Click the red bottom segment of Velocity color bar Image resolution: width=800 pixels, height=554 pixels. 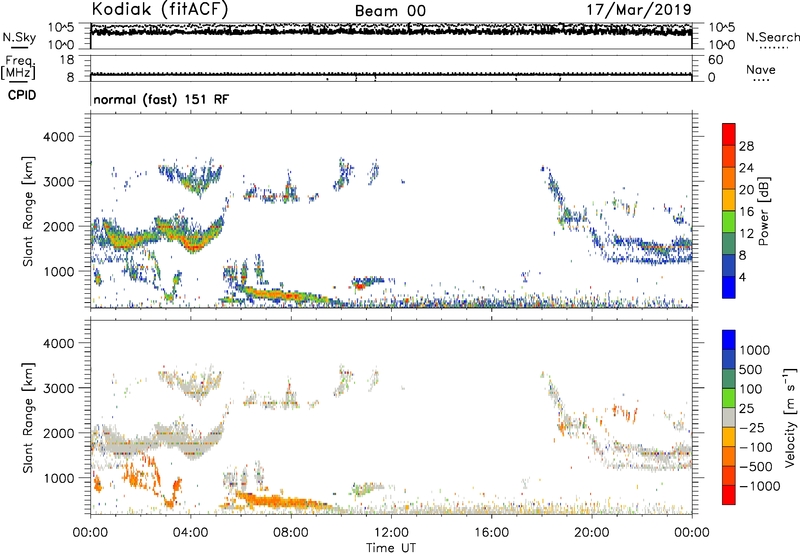pos(729,495)
